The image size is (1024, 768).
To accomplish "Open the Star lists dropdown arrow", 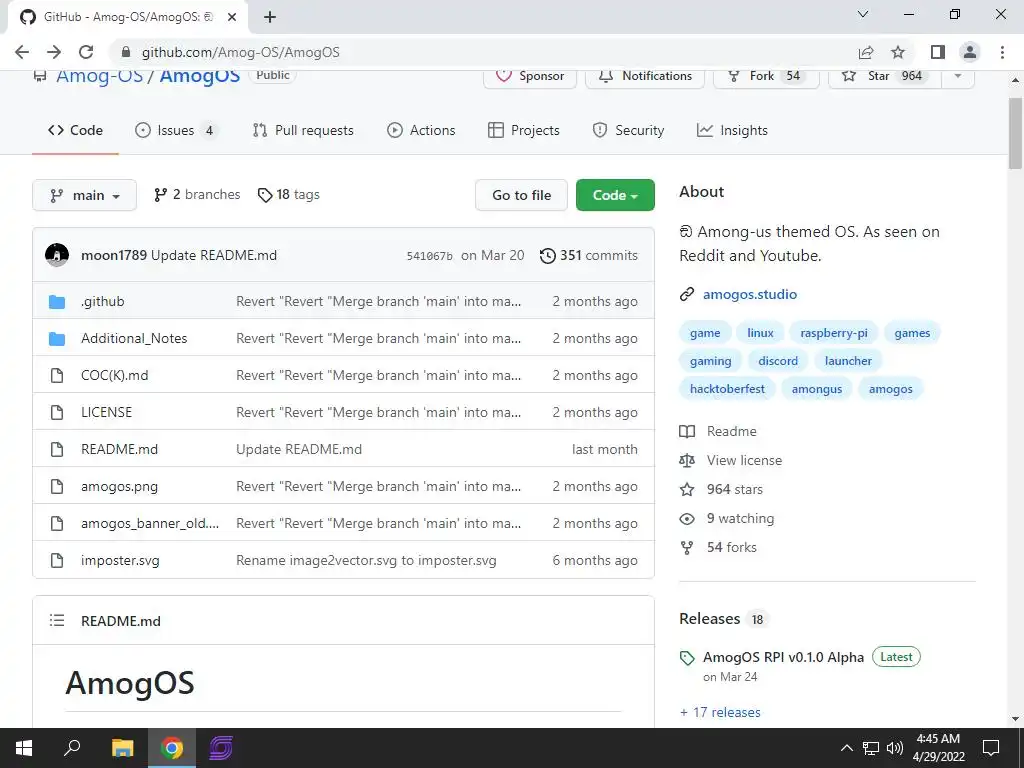I will [x=958, y=76].
